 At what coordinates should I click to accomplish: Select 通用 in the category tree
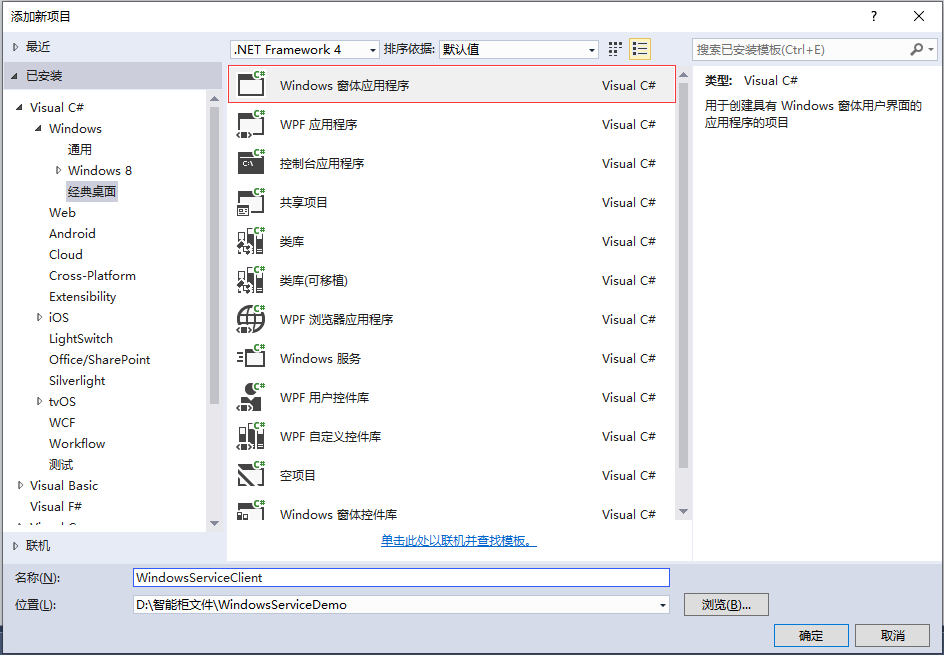(79, 149)
